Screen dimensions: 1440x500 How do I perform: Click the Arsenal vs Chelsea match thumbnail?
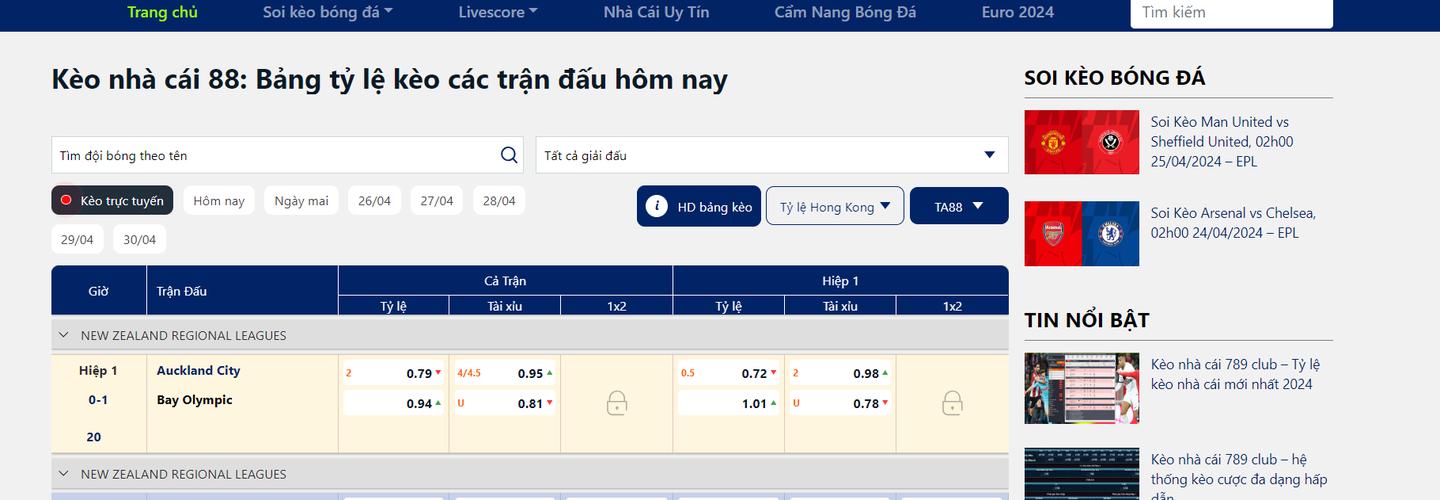[1081, 233]
